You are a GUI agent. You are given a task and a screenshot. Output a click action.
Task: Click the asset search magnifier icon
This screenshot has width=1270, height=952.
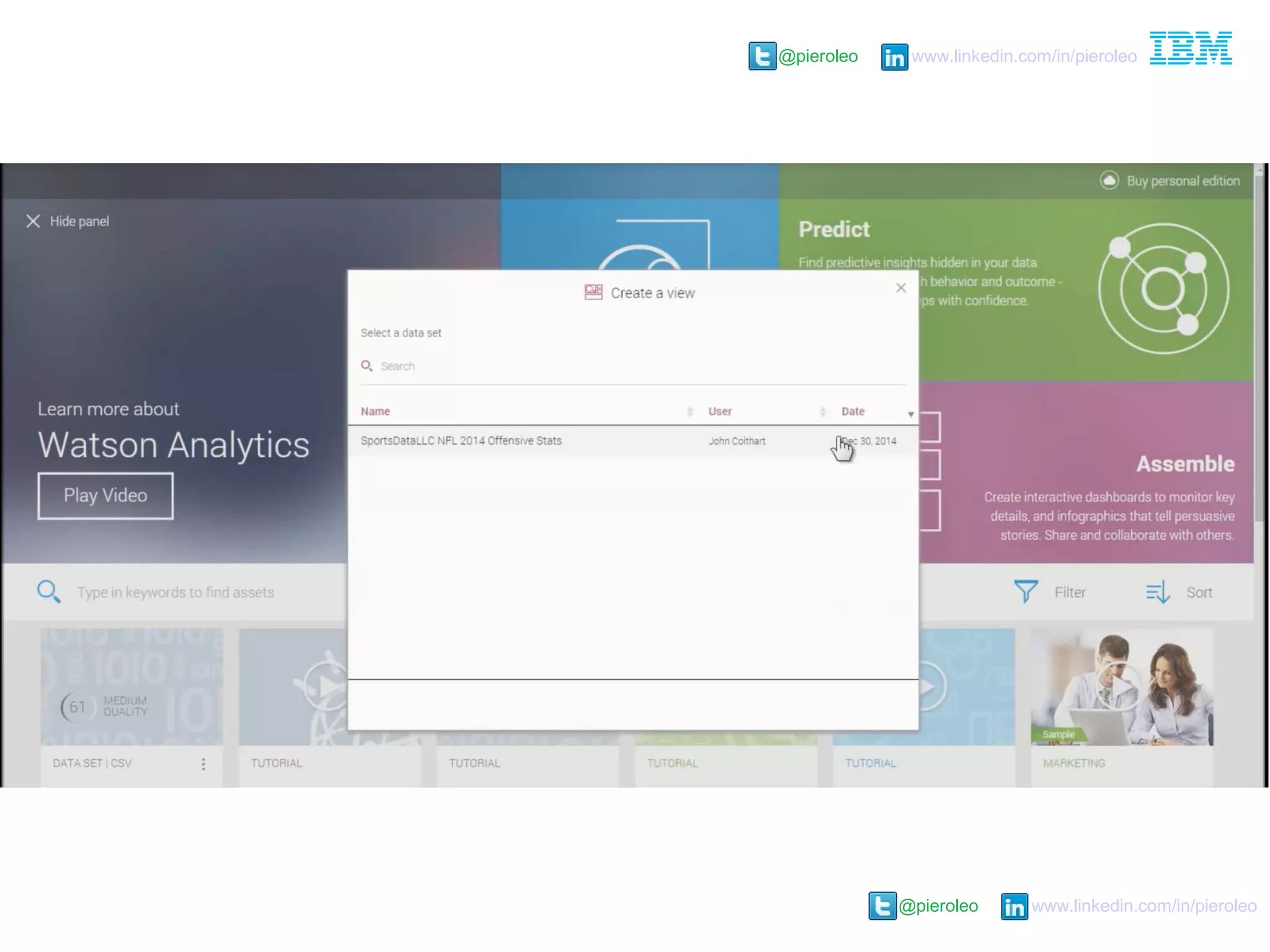pyautogui.click(x=48, y=592)
